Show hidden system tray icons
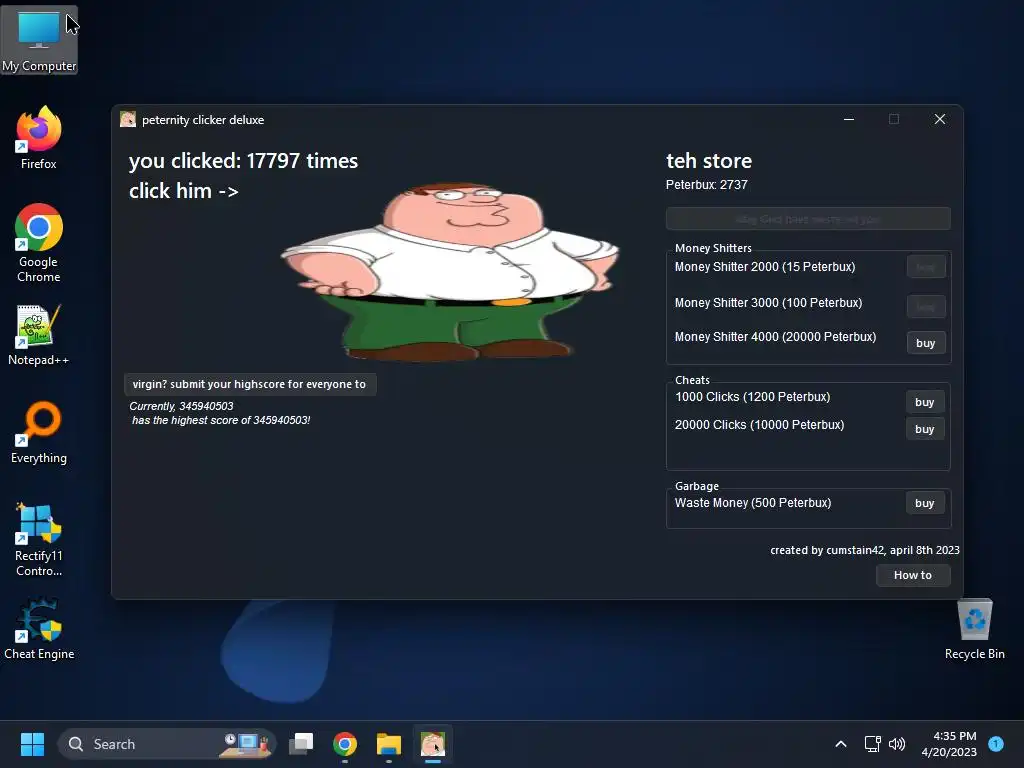The image size is (1024, 768). click(x=840, y=744)
